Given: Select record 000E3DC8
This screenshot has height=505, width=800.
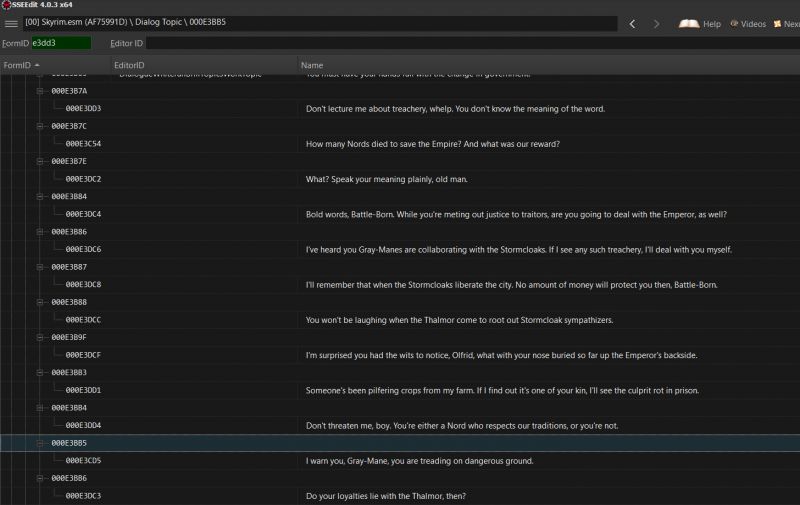Looking at the screenshot, I should pos(83,285).
